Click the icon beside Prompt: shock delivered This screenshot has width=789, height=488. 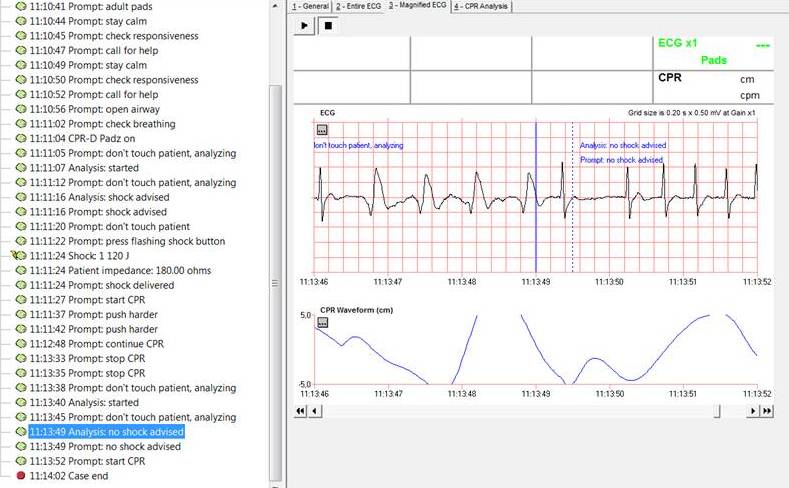pyautogui.click(x=21, y=286)
